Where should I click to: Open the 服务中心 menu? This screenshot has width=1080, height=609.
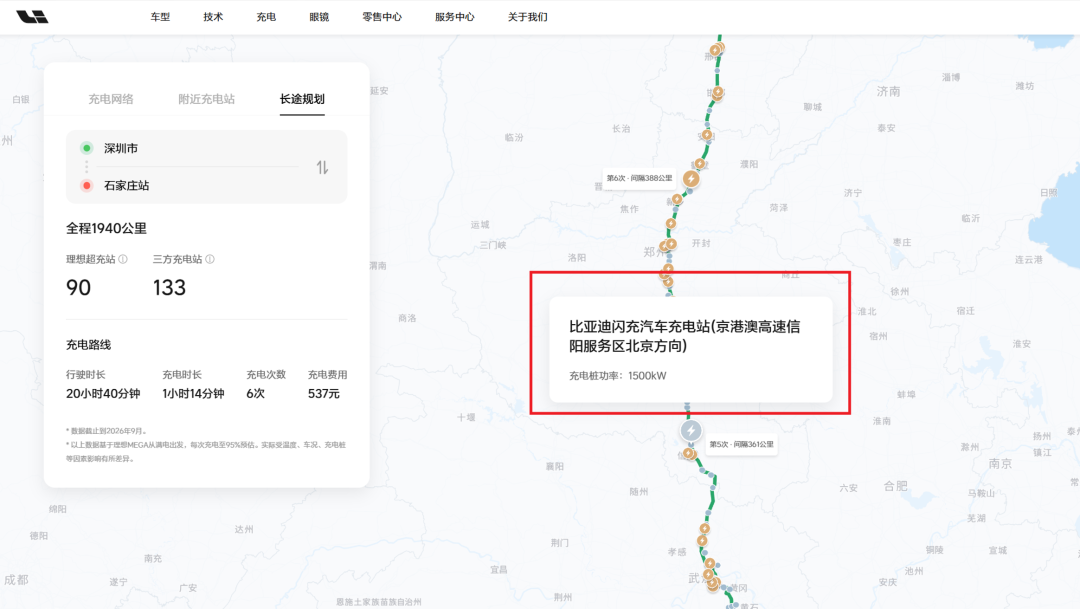pos(455,17)
